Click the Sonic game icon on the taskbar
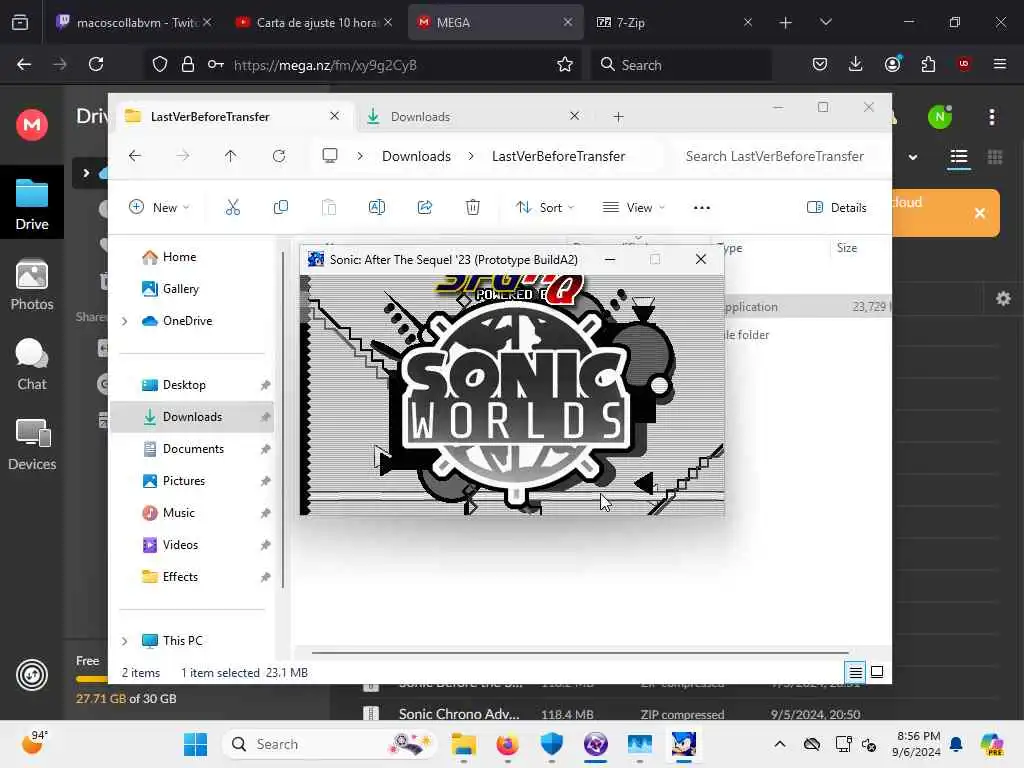1024x768 pixels. [684, 744]
